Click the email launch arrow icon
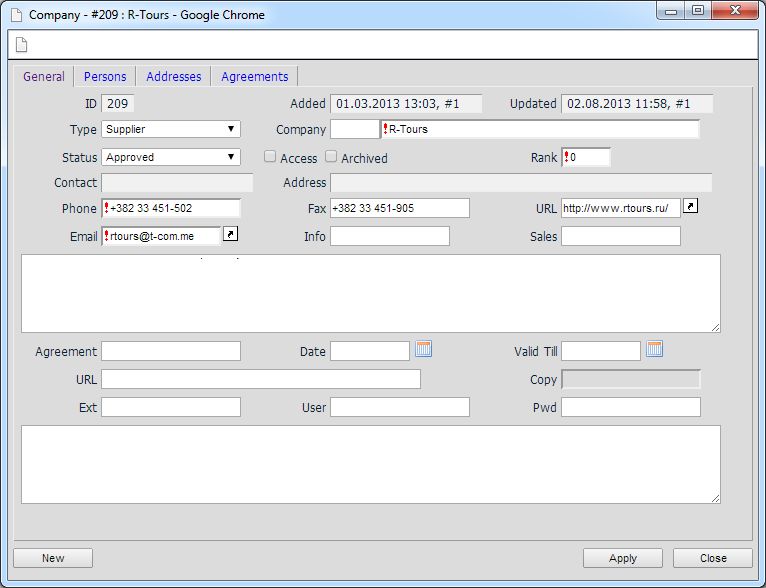Screen dimensions: 766x588 pos(230,234)
